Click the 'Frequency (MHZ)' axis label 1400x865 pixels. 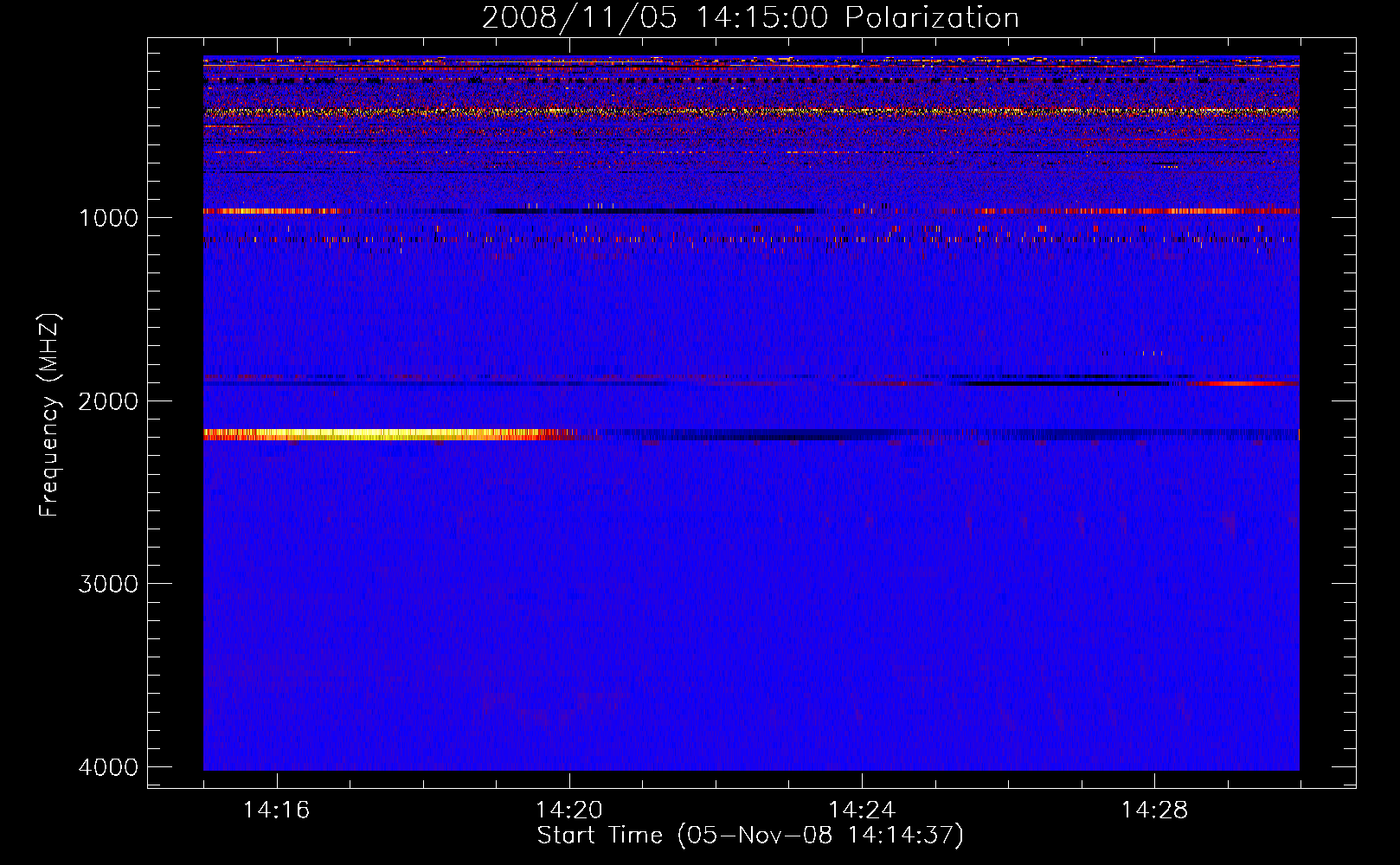(x=50, y=414)
